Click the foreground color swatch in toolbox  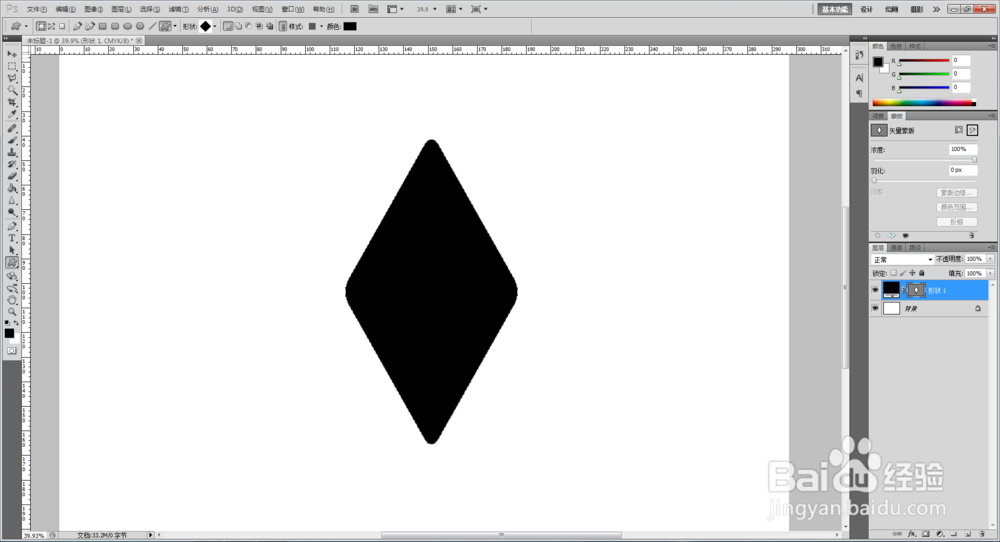pos(9,333)
